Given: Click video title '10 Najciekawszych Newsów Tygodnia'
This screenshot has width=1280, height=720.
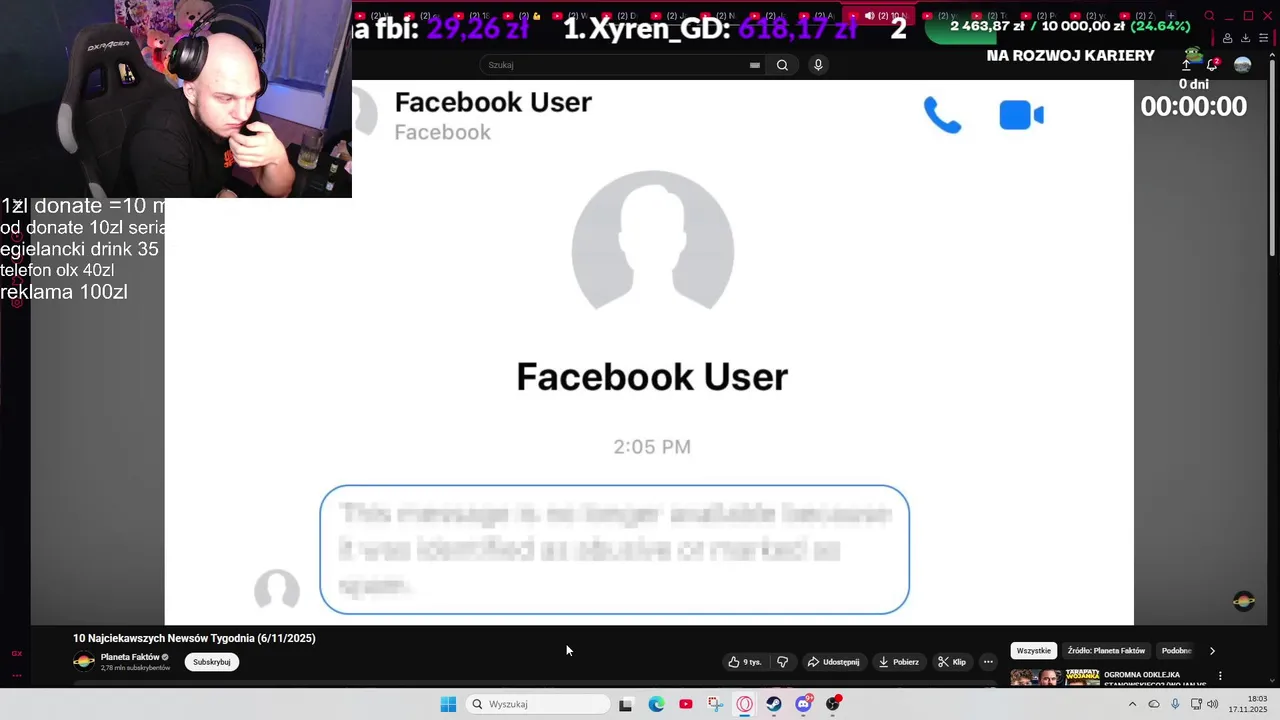Looking at the screenshot, I should pyautogui.click(x=194, y=638).
